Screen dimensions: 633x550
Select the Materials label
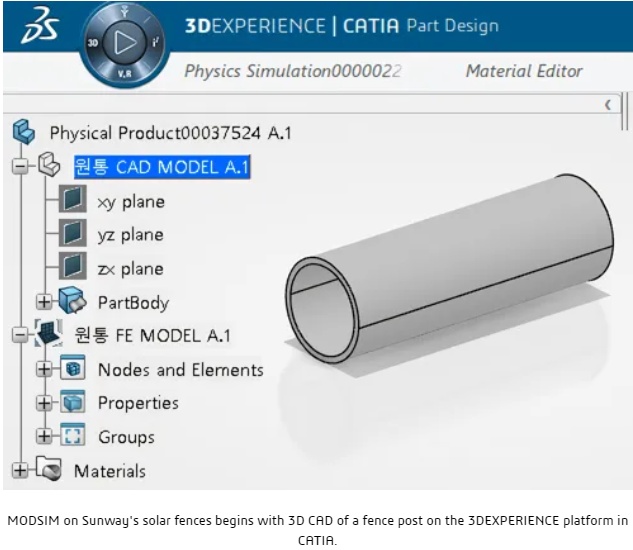(x=110, y=471)
